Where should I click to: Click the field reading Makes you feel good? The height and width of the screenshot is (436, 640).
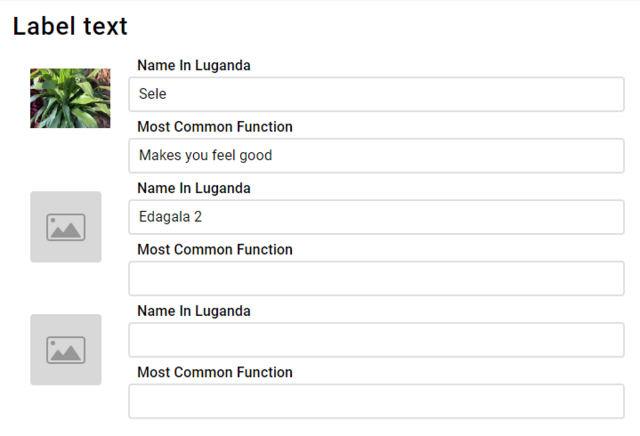coord(376,156)
